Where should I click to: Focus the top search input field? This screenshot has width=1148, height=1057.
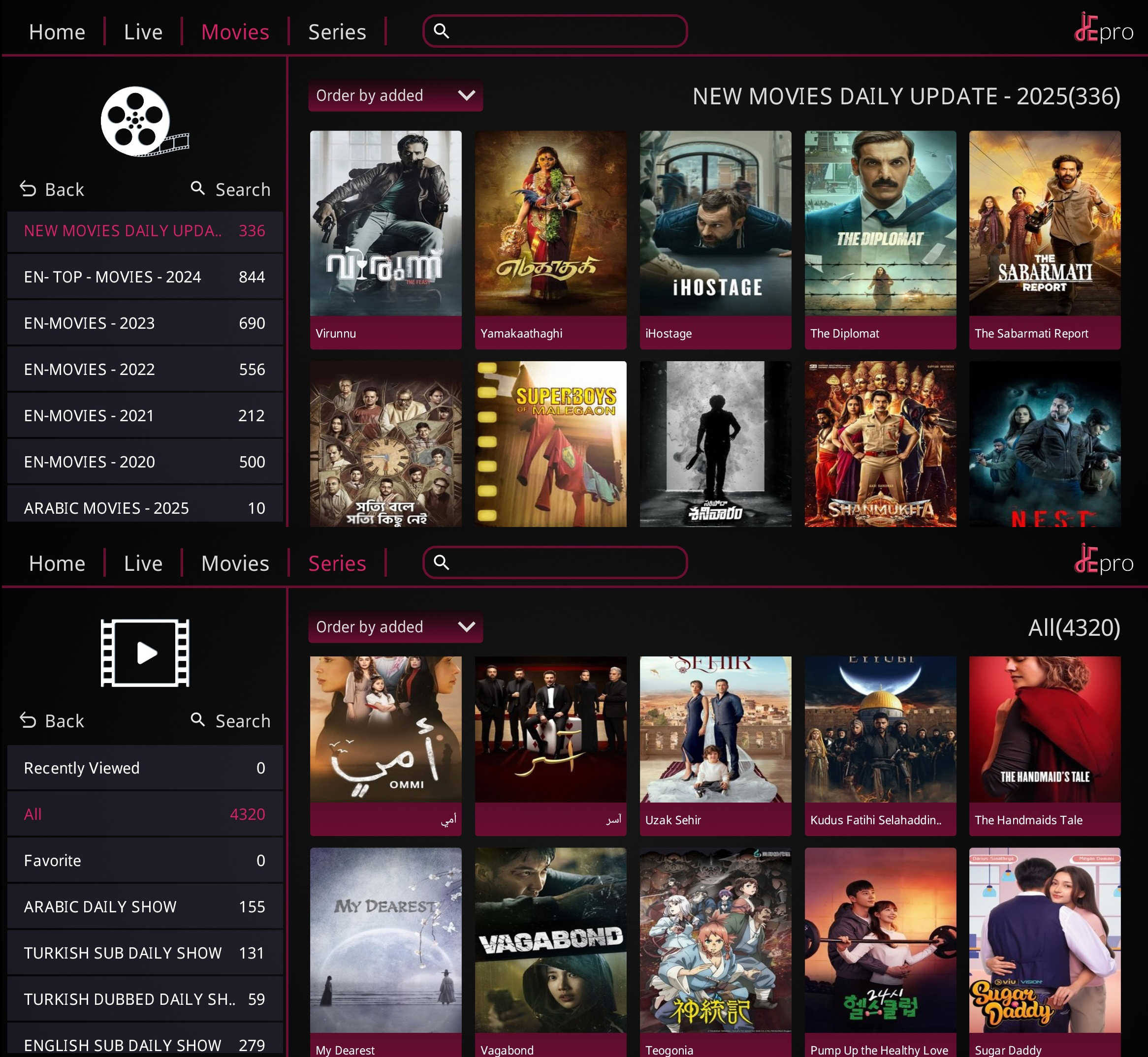[x=555, y=31]
